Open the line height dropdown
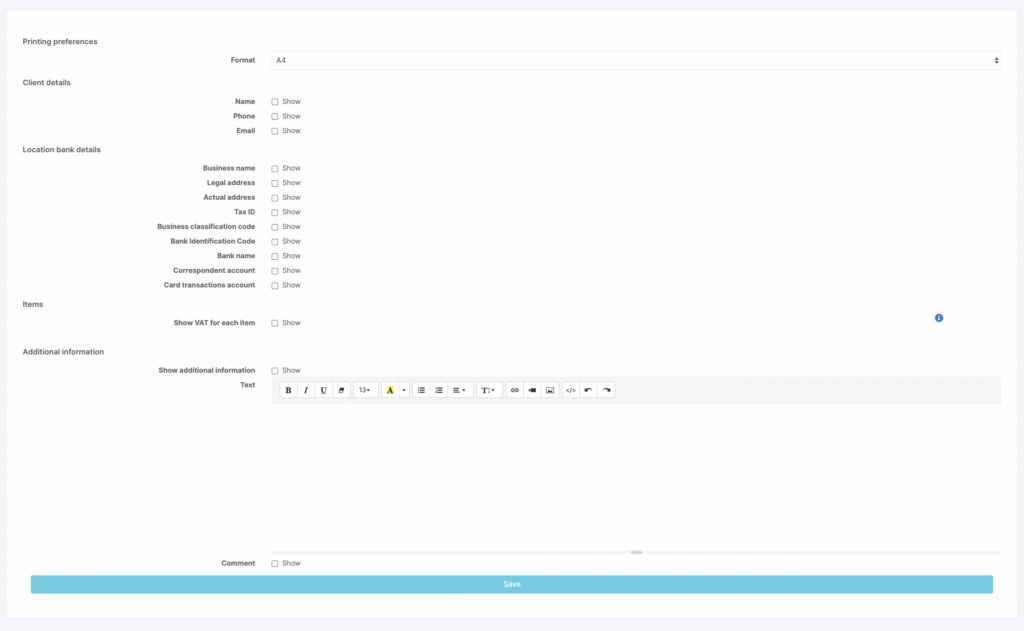The width and height of the screenshot is (1024, 631). [x=489, y=390]
